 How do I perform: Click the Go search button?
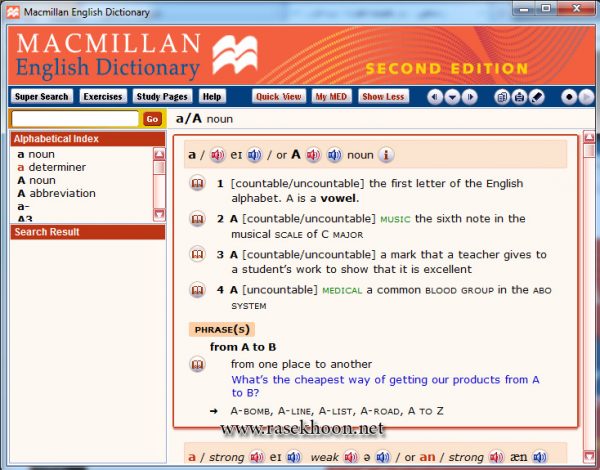[x=152, y=119]
